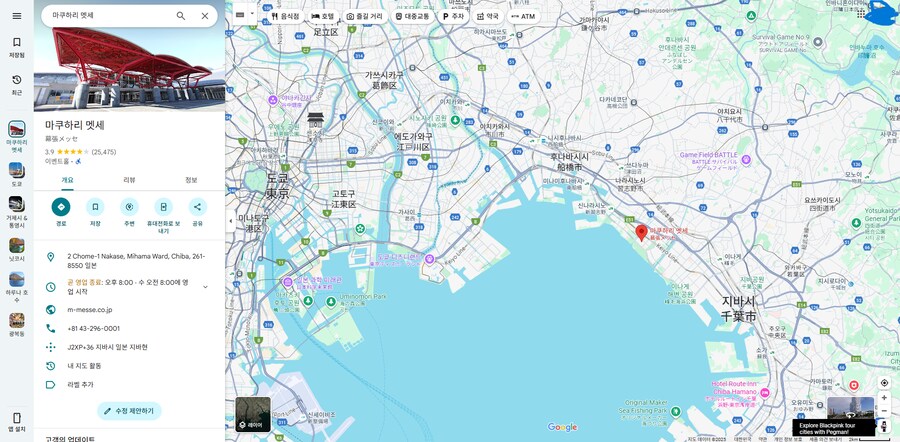Open the m-messe.co.jp website link

(90, 310)
